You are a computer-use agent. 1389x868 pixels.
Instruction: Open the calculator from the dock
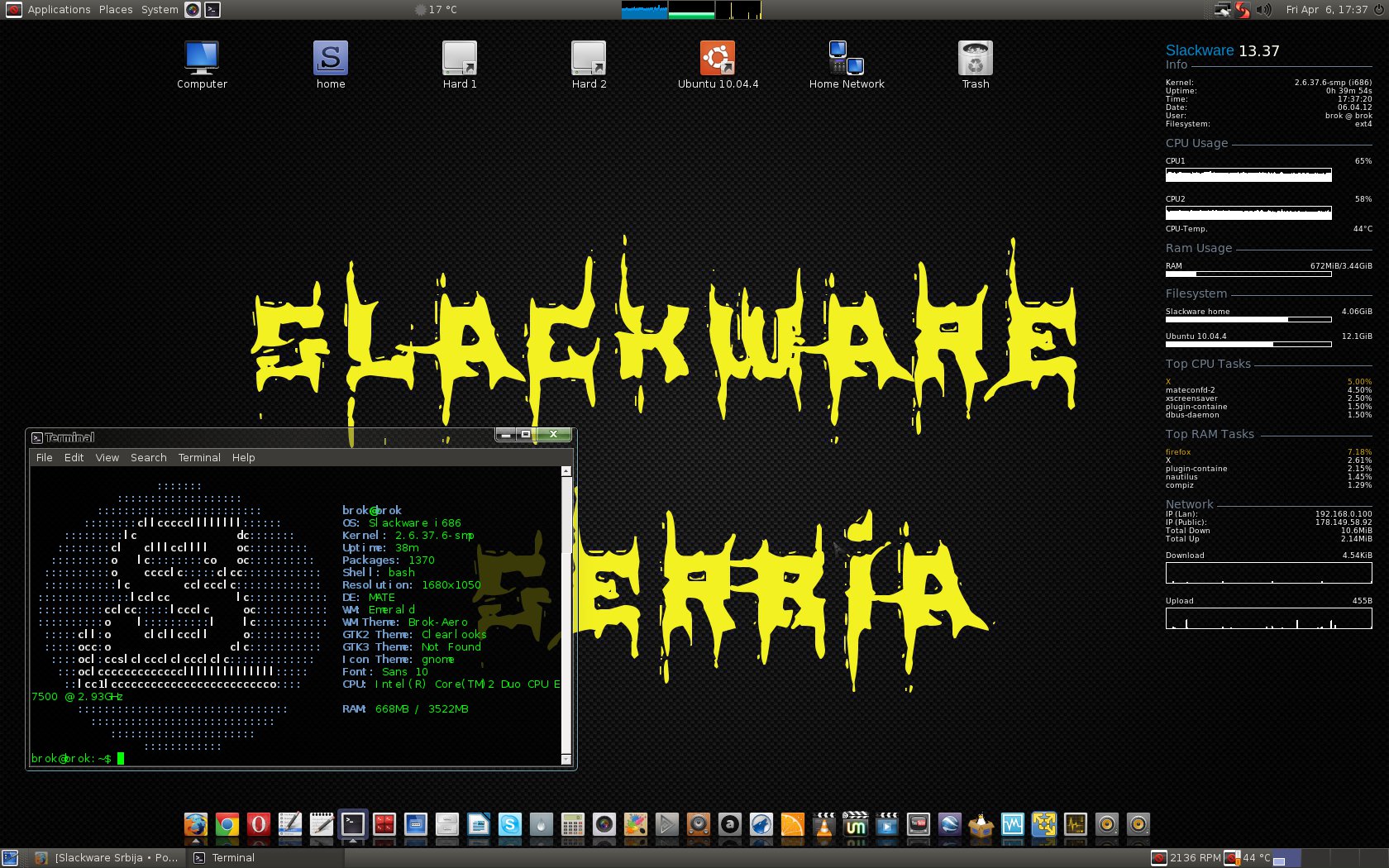pos(572,824)
